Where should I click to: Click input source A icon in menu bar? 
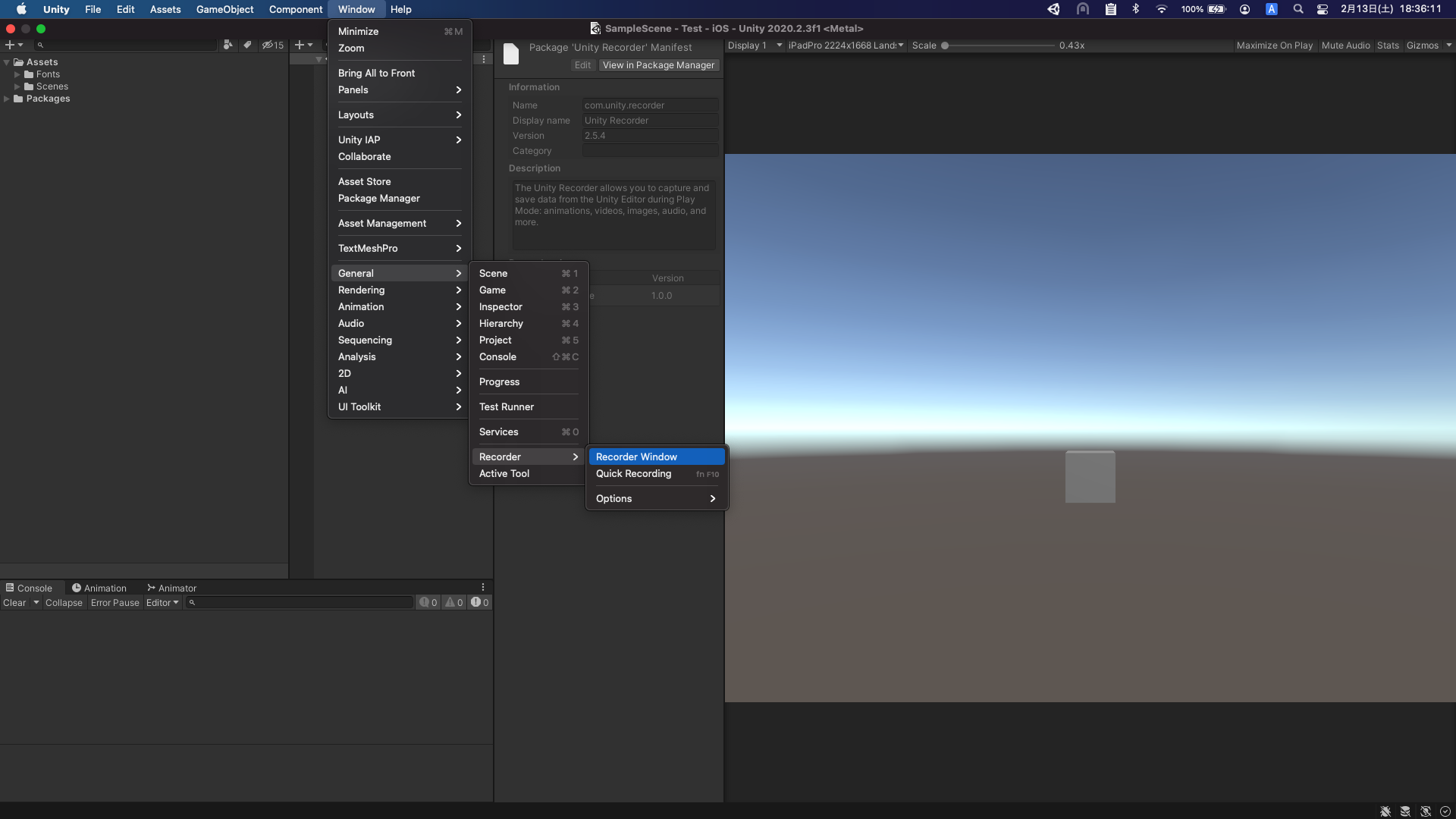1272,9
